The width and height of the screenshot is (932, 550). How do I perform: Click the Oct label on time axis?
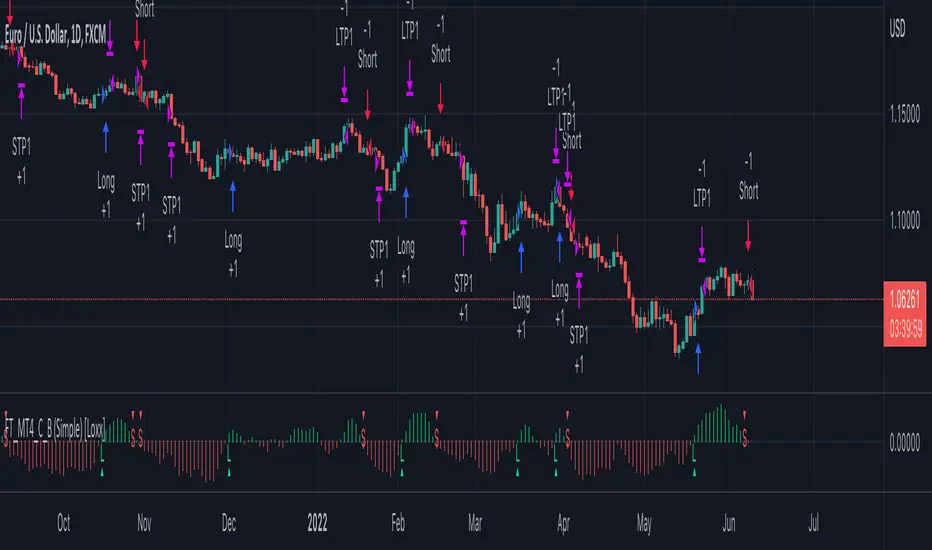pos(64,523)
